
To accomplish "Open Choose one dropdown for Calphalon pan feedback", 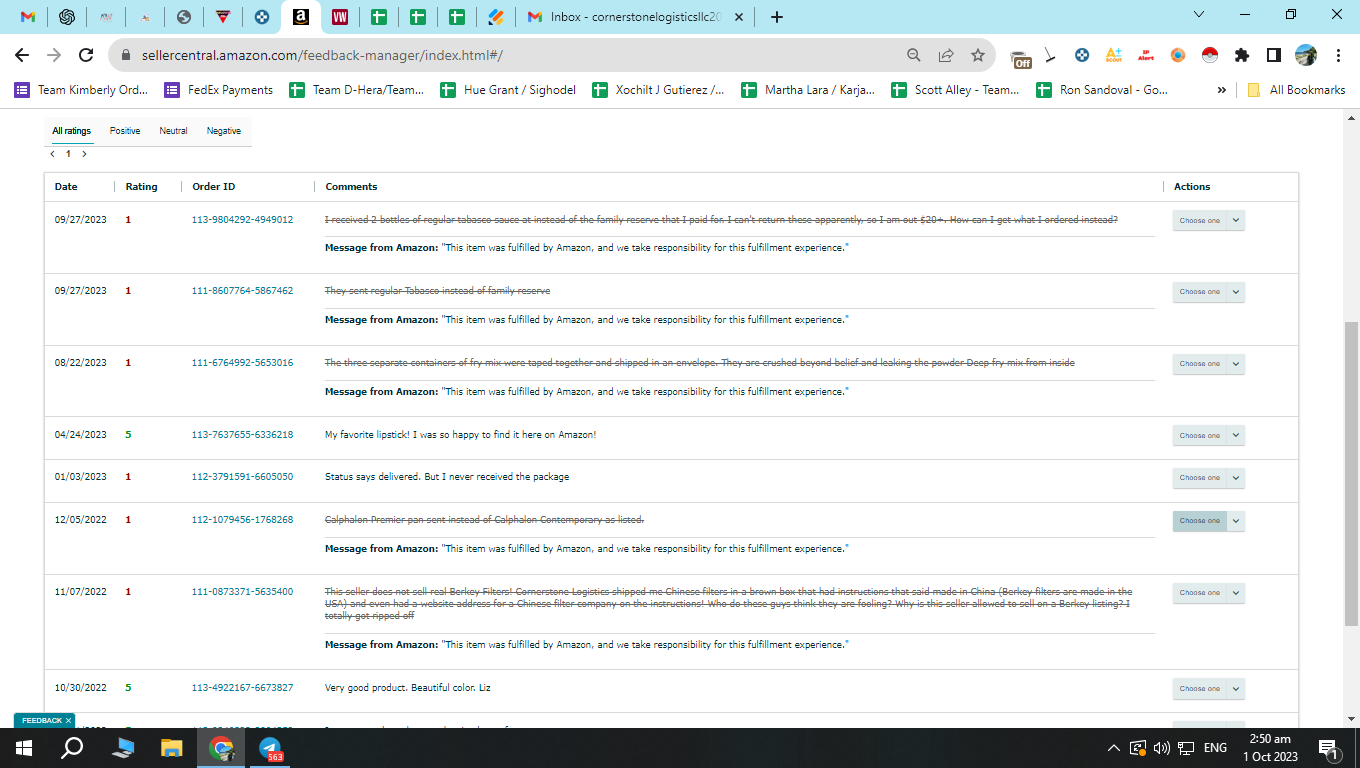I will (1208, 521).
